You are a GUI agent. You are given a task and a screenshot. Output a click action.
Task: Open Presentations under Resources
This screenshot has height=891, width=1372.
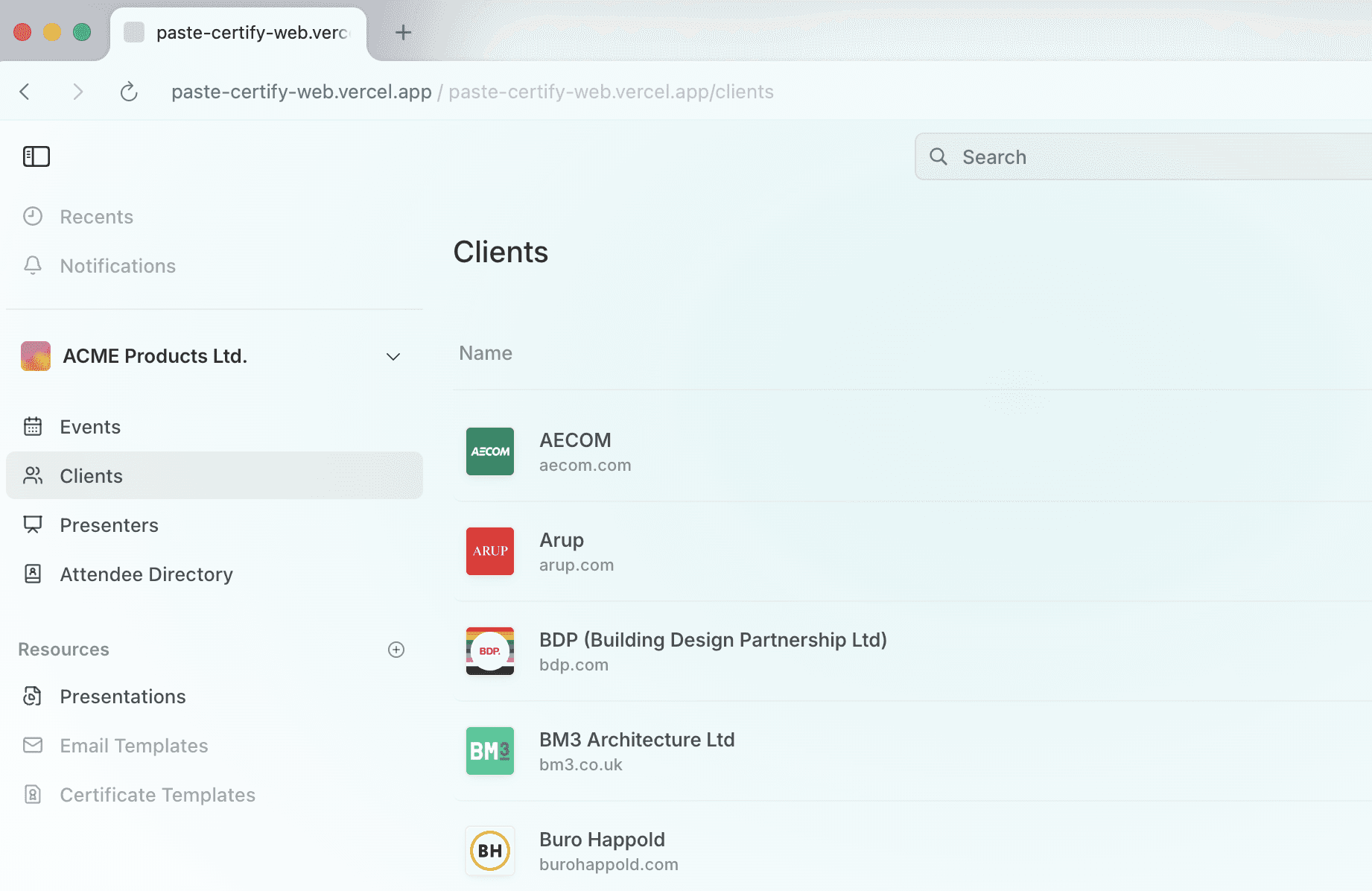pos(215,697)
